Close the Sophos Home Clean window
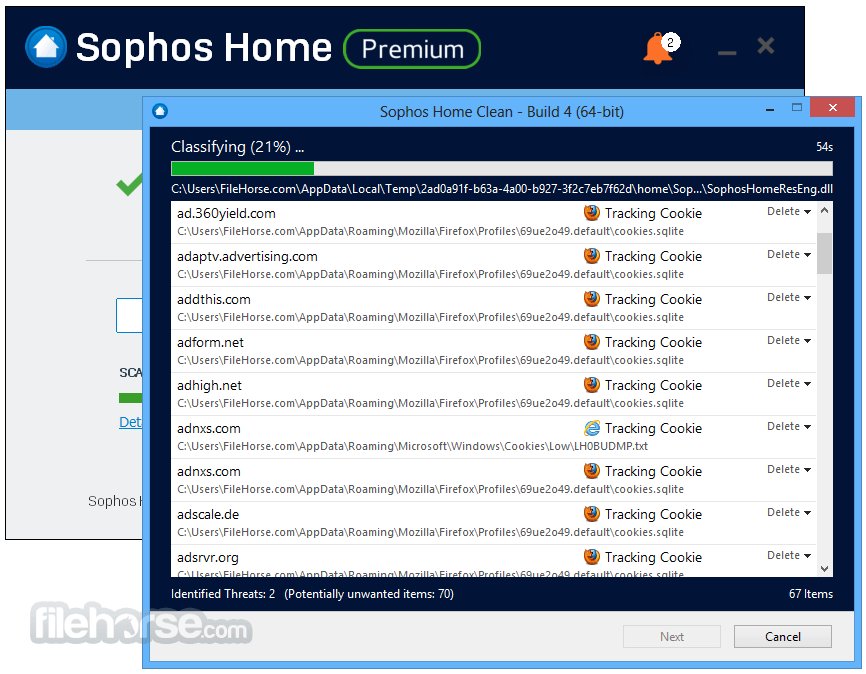 point(832,107)
